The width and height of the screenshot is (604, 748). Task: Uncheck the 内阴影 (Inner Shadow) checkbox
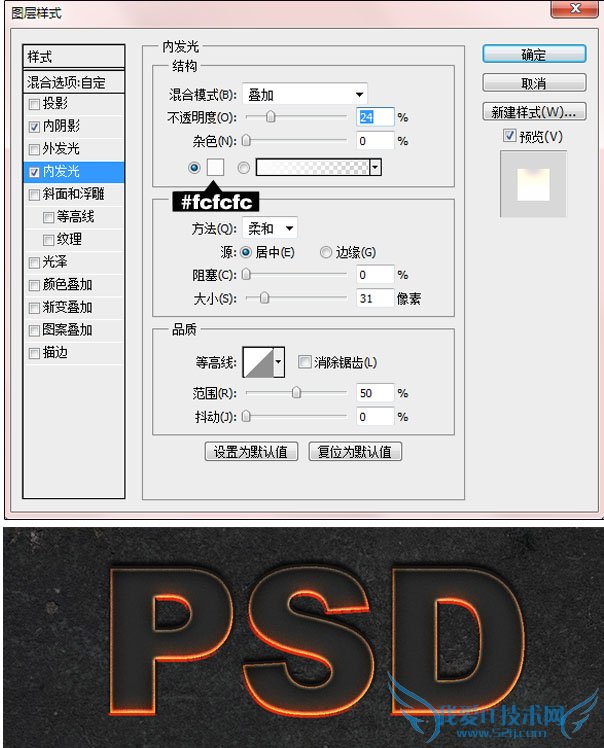click(x=34, y=127)
